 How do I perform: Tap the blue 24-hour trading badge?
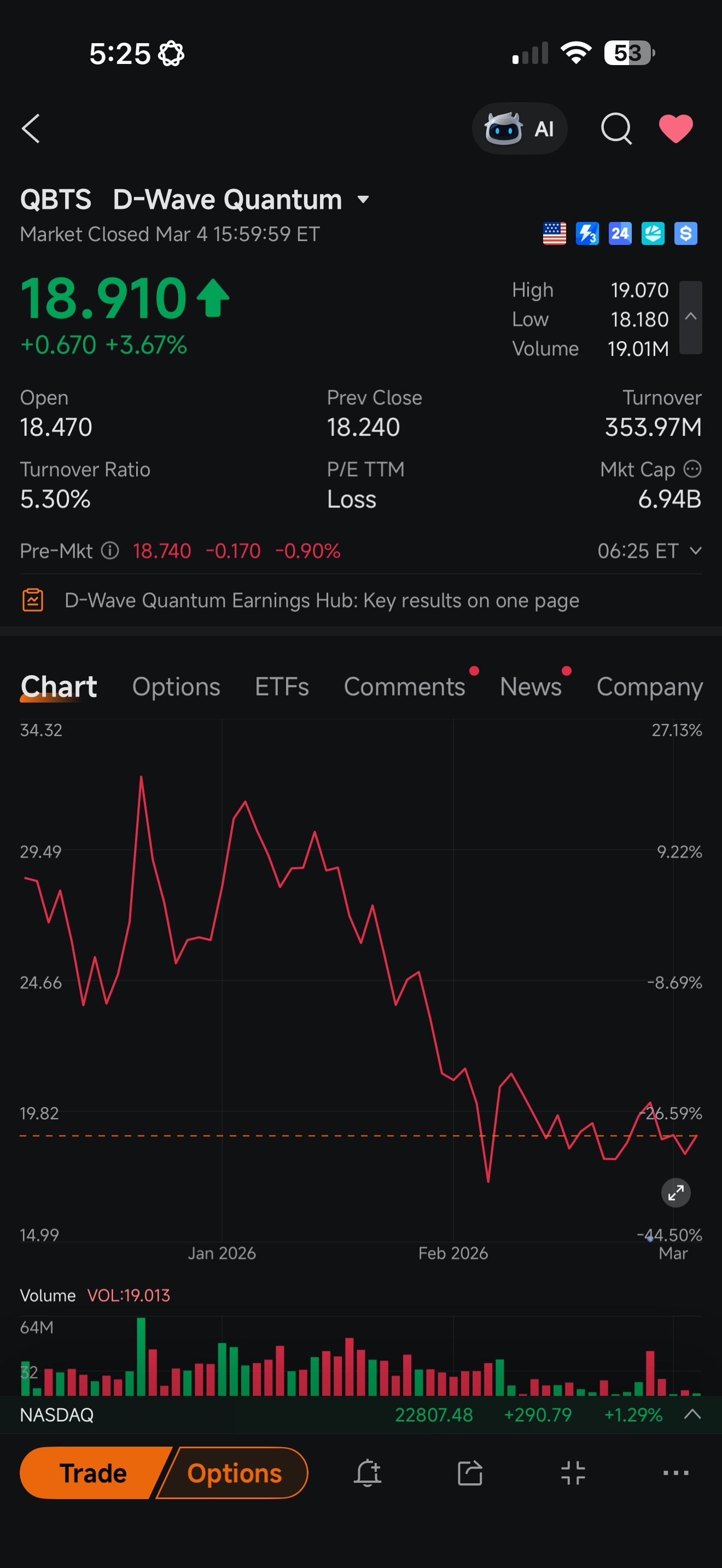click(x=620, y=233)
